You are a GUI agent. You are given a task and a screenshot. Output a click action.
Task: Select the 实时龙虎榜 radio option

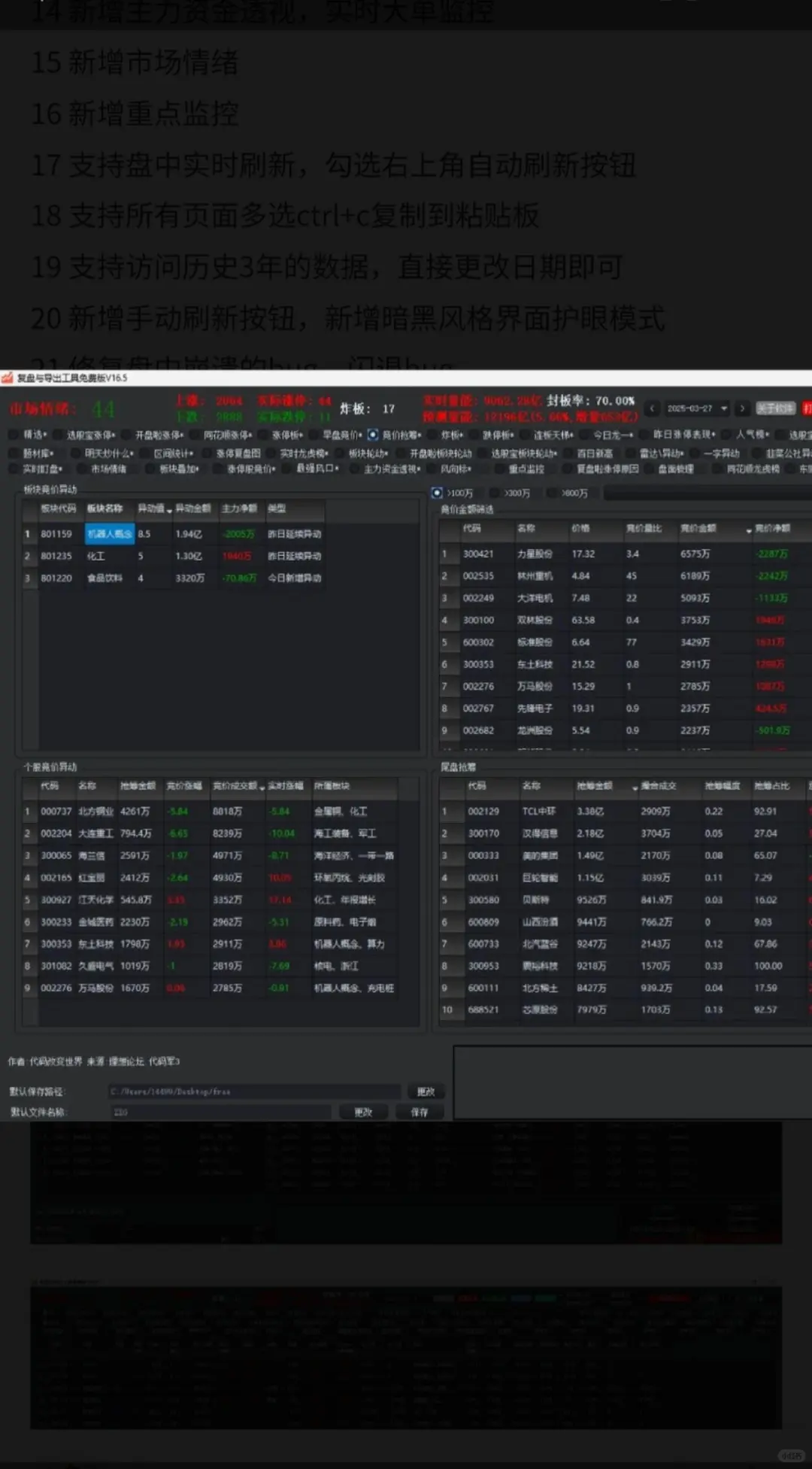[298, 453]
